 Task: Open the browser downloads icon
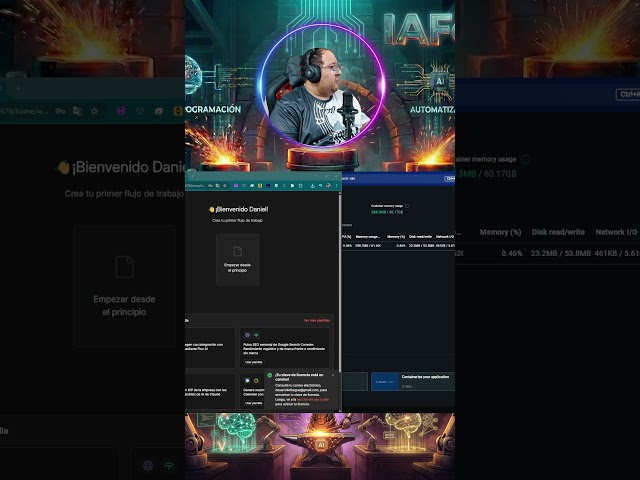312,186
